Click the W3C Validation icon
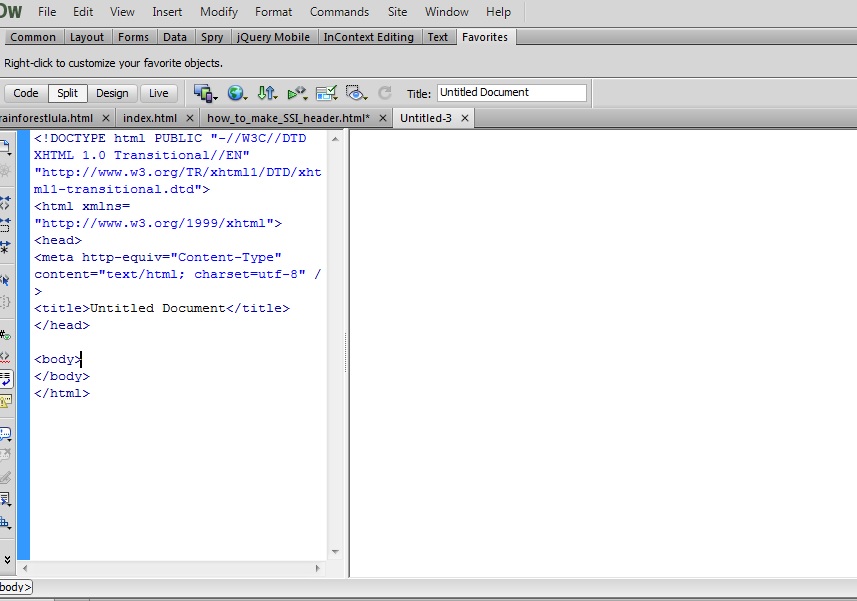This screenshot has height=601, width=857. click(297, 93)
